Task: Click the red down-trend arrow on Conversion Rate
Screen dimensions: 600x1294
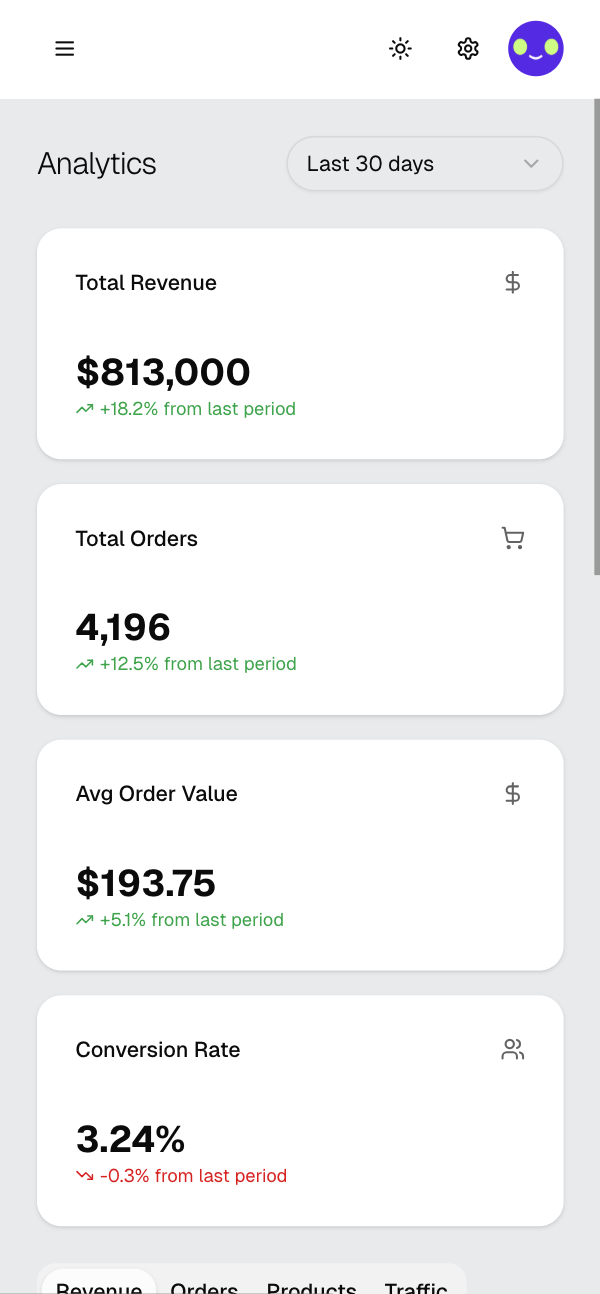Action: point(84,1175)
